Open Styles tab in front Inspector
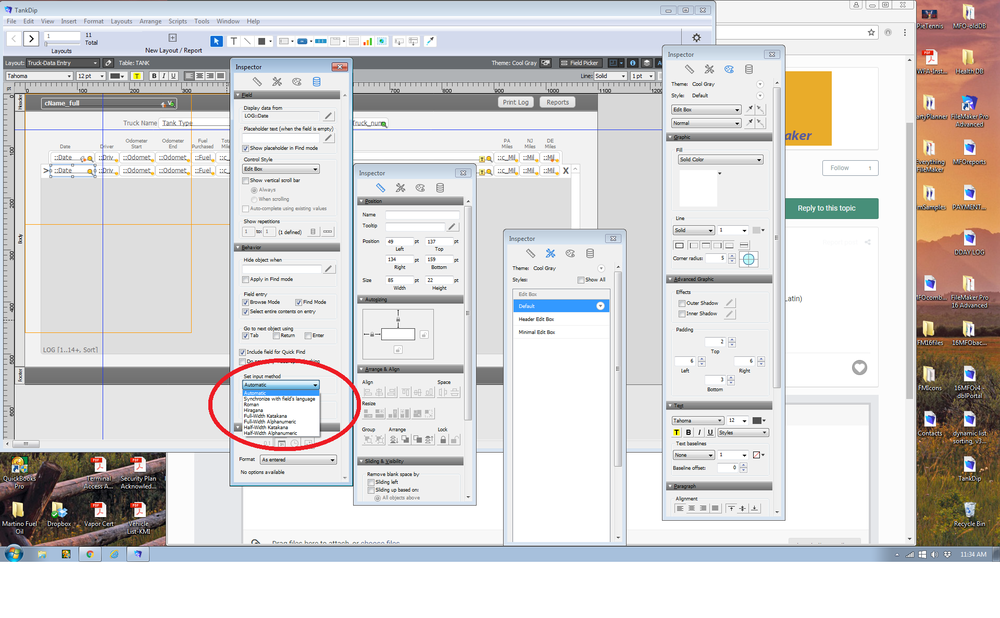This screenshot has height=618, width=1000. click(277, 82)
